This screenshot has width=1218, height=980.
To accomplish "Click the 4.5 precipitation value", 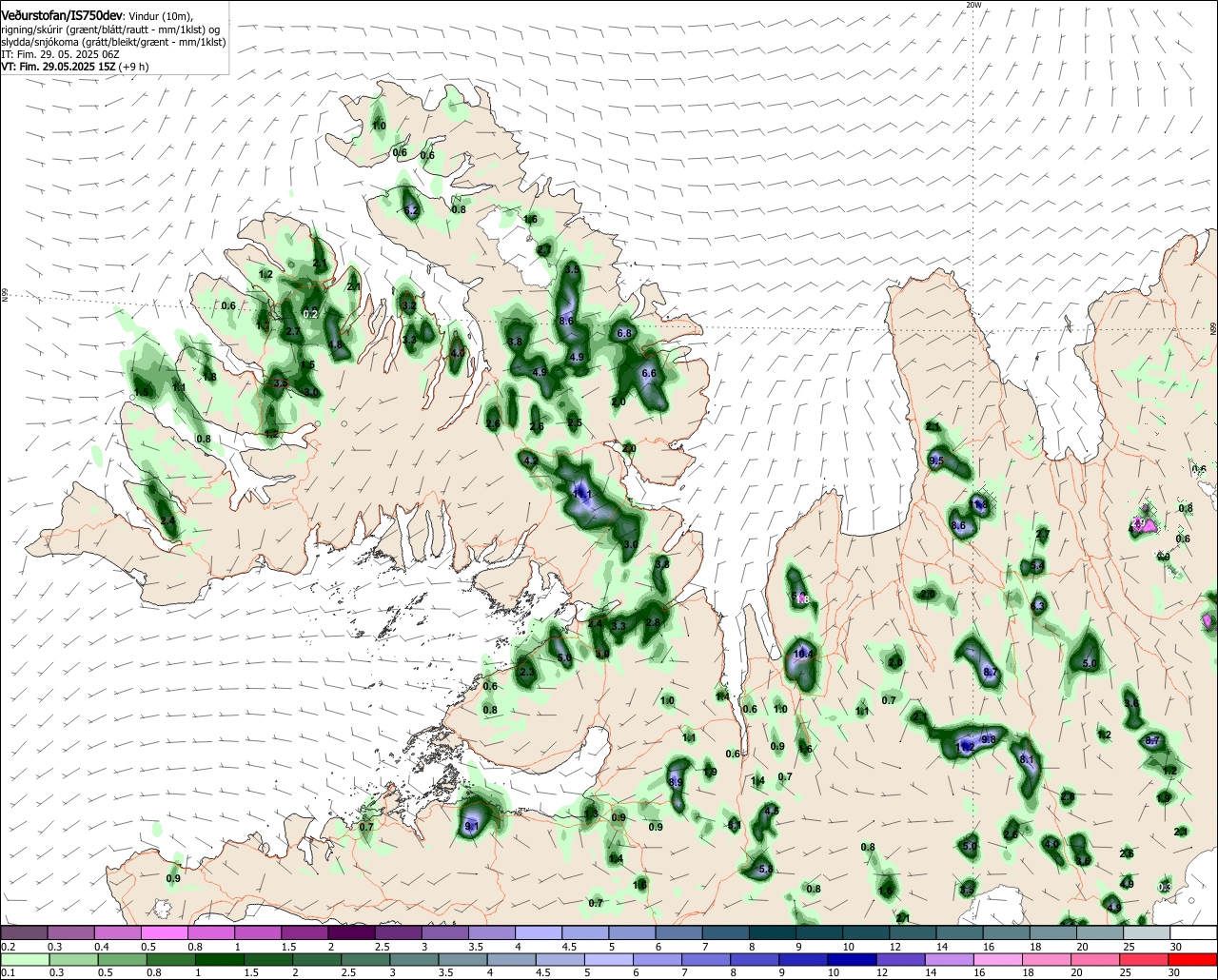I will (772, 811).
